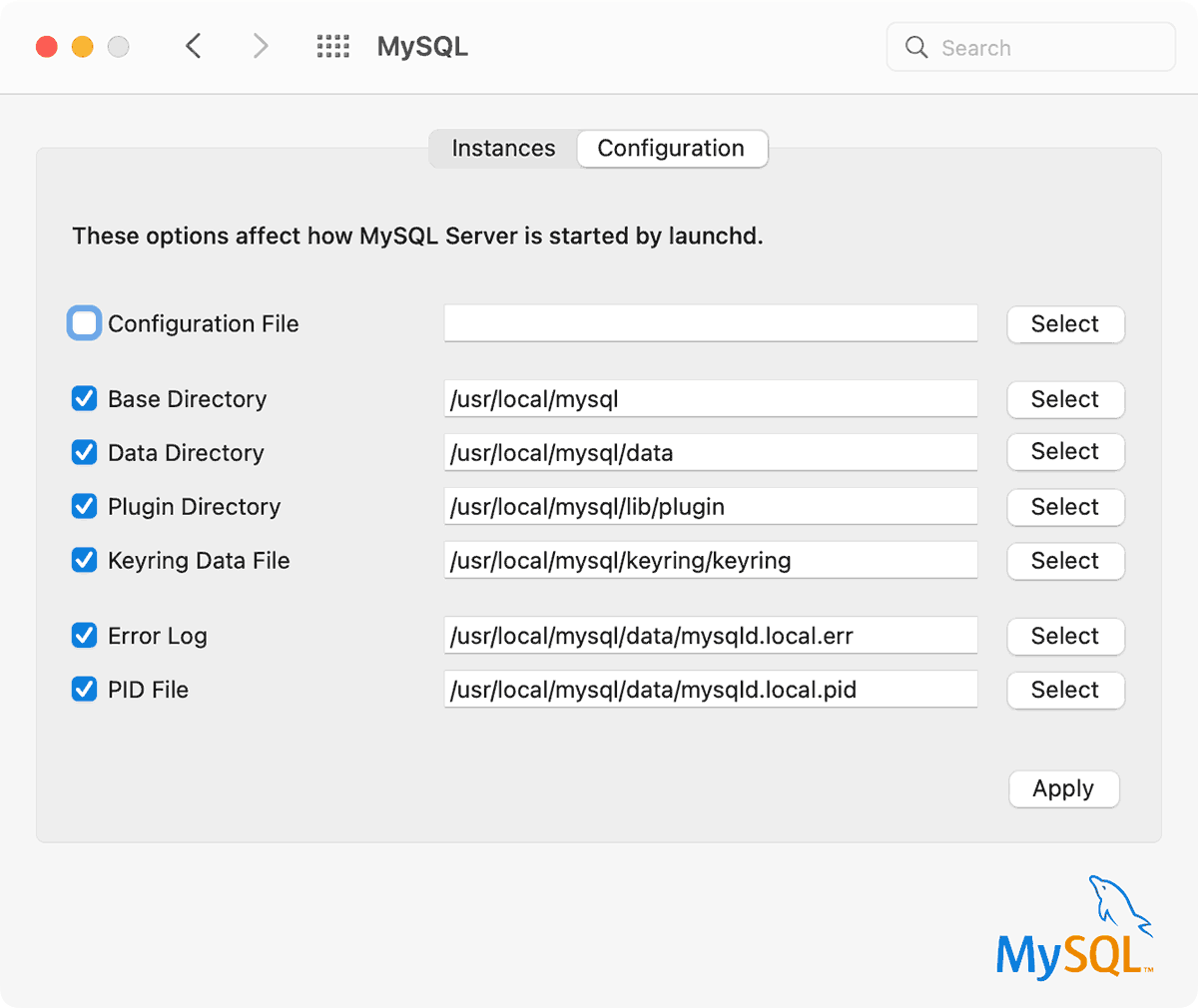Open the Configuration tab
1198x1008 pixels.
(x=671, y=148)
